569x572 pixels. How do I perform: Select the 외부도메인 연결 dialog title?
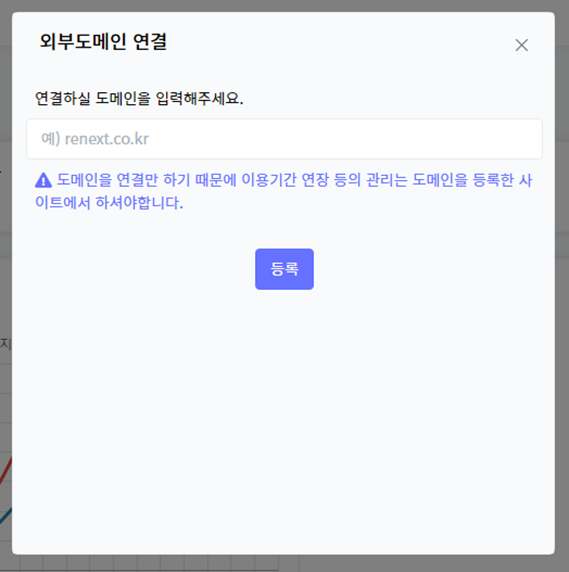[x=103, y=42]
